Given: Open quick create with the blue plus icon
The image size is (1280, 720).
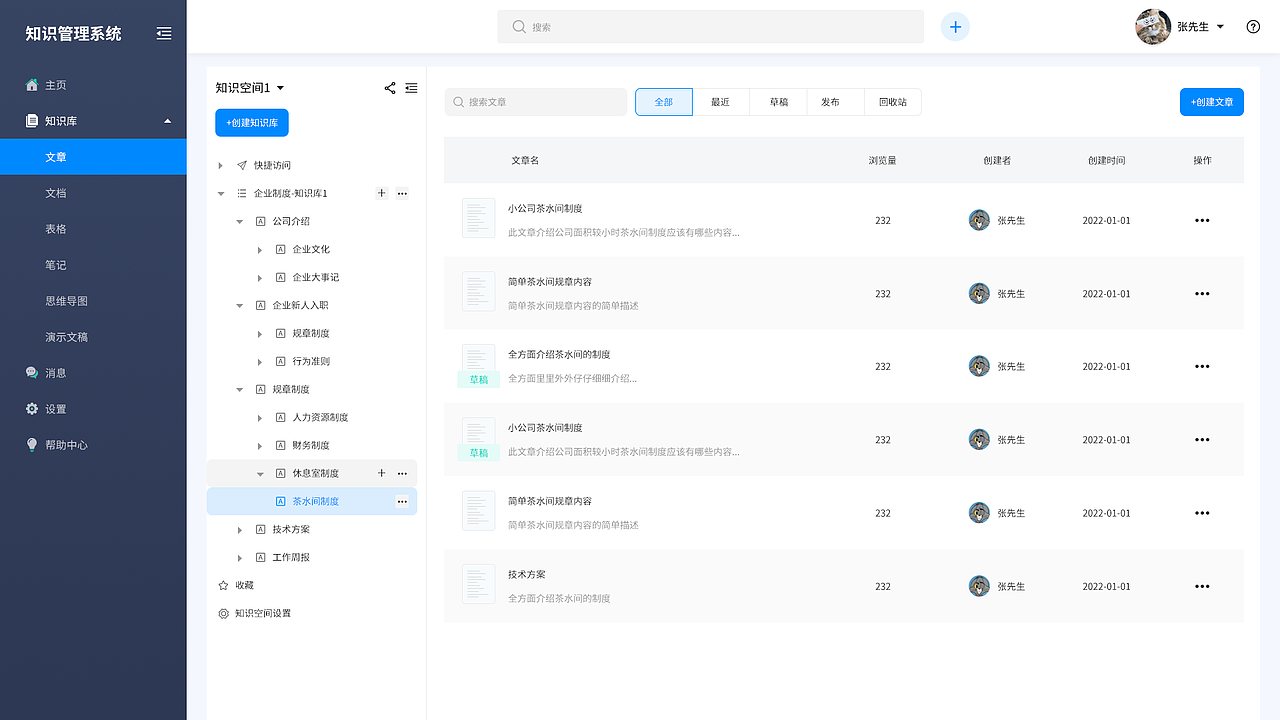Looking at the screenshot, I should (x=955, y=26).
